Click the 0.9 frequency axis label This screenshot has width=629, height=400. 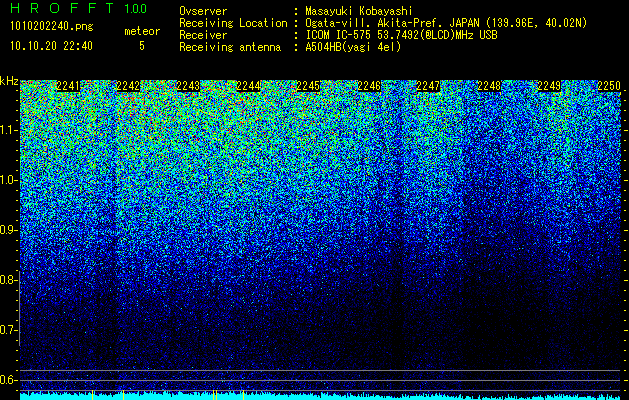point(8,230)
